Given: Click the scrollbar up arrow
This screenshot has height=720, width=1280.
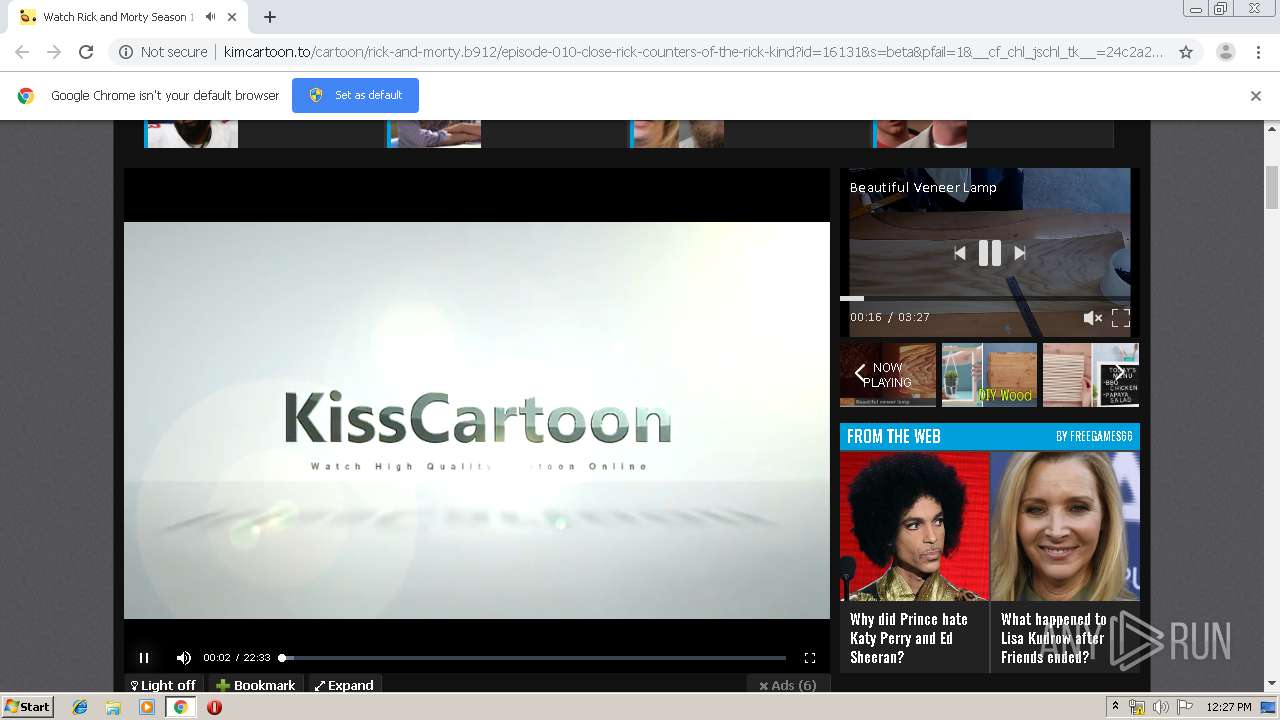Looking at the screenshot, I should click(1272, 129).
